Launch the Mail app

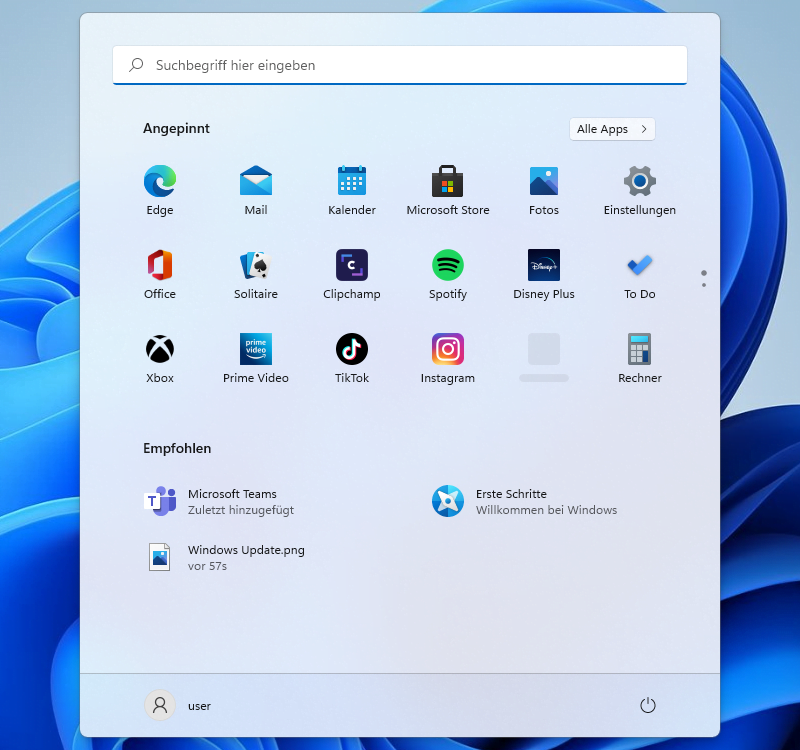coord(256,190)
